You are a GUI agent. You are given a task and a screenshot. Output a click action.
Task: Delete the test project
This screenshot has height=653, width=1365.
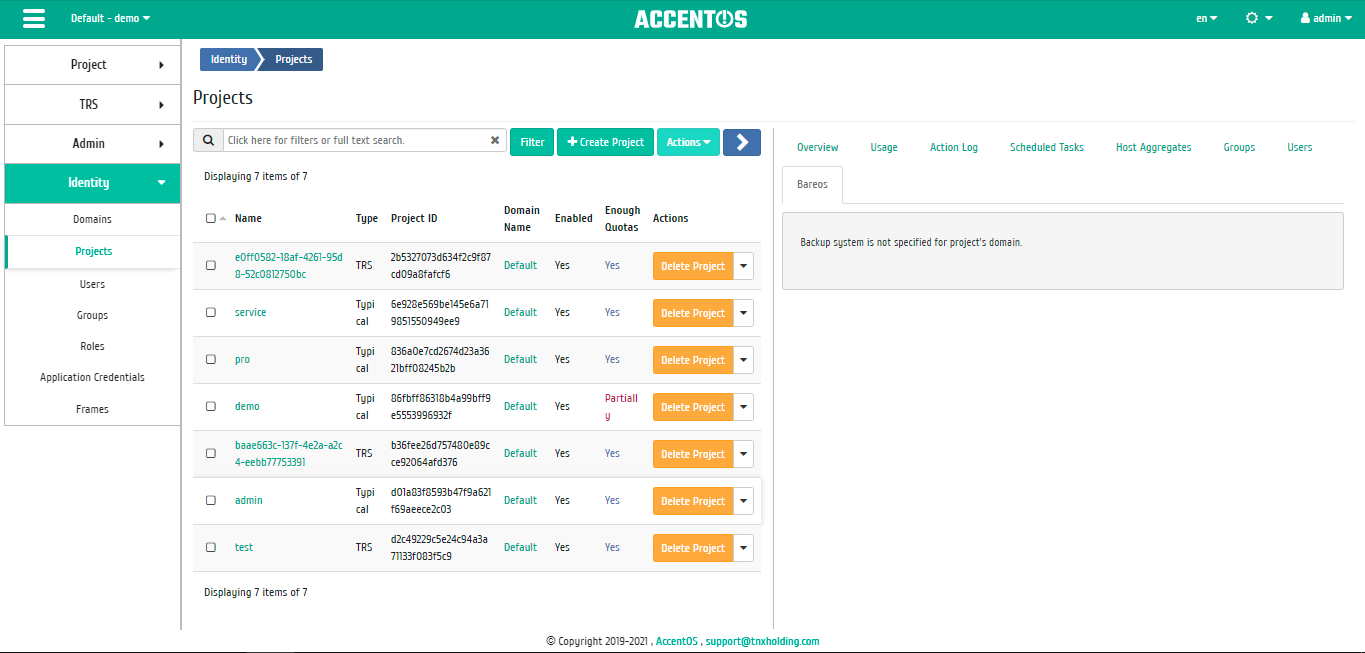click(x=693, y=548)
